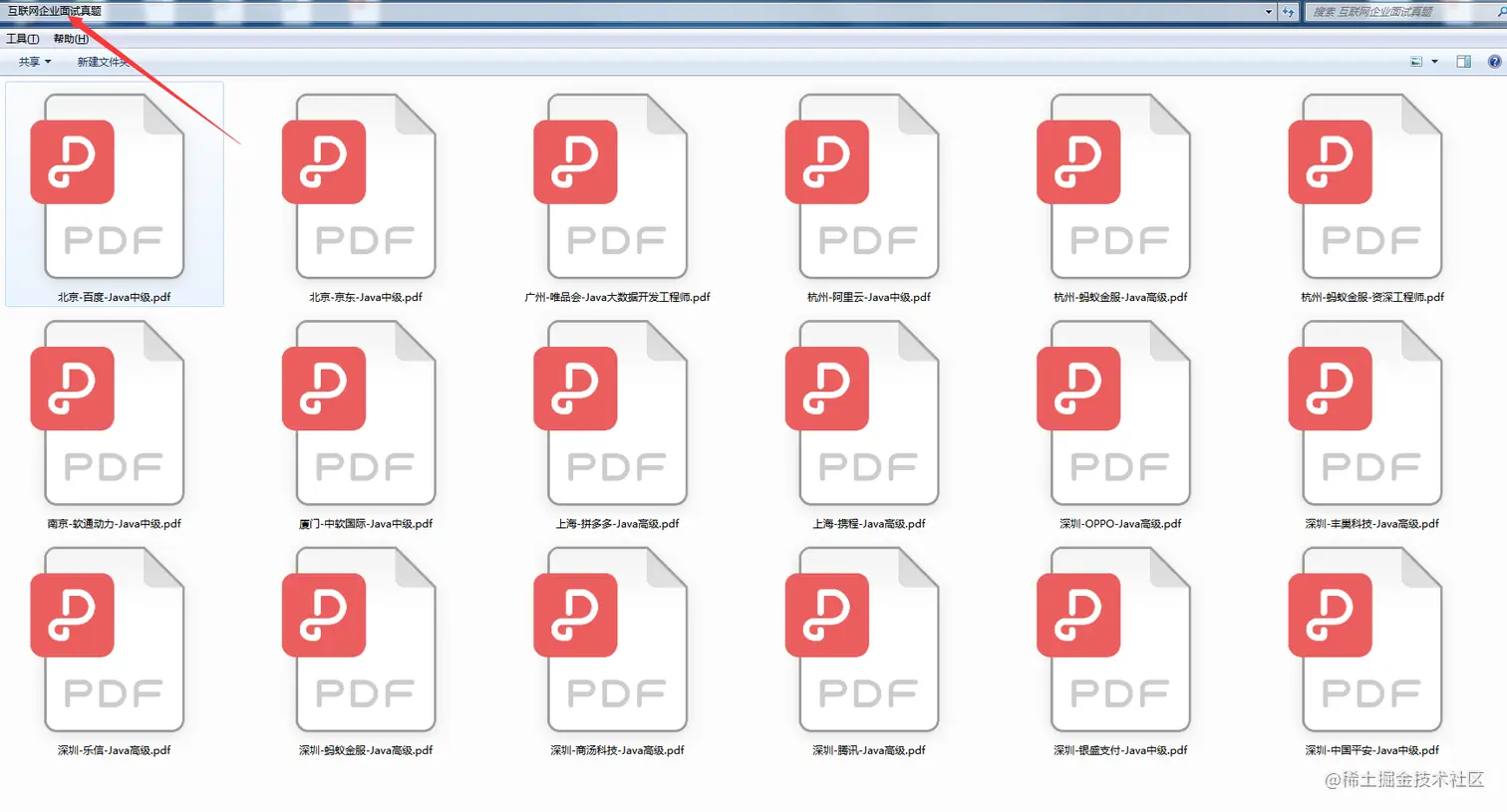Screen dimensions: 1507x812
Task: Select the 杭州-蚂蚁金服-资深工程师.pdf file icon
Action: pyautogui.click(x=1364, y=186)
